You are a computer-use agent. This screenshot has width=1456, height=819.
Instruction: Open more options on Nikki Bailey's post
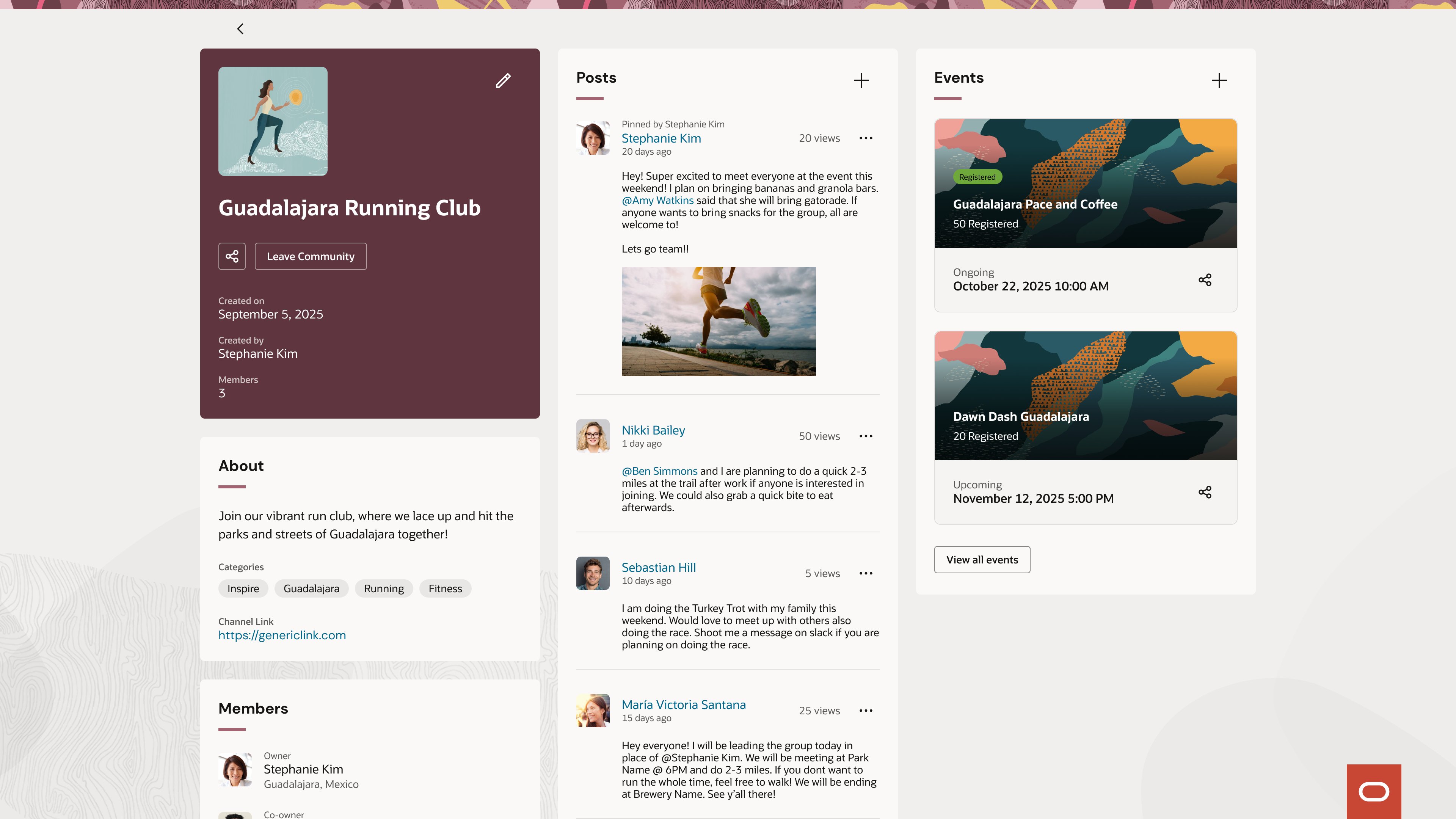pos(866,436)
